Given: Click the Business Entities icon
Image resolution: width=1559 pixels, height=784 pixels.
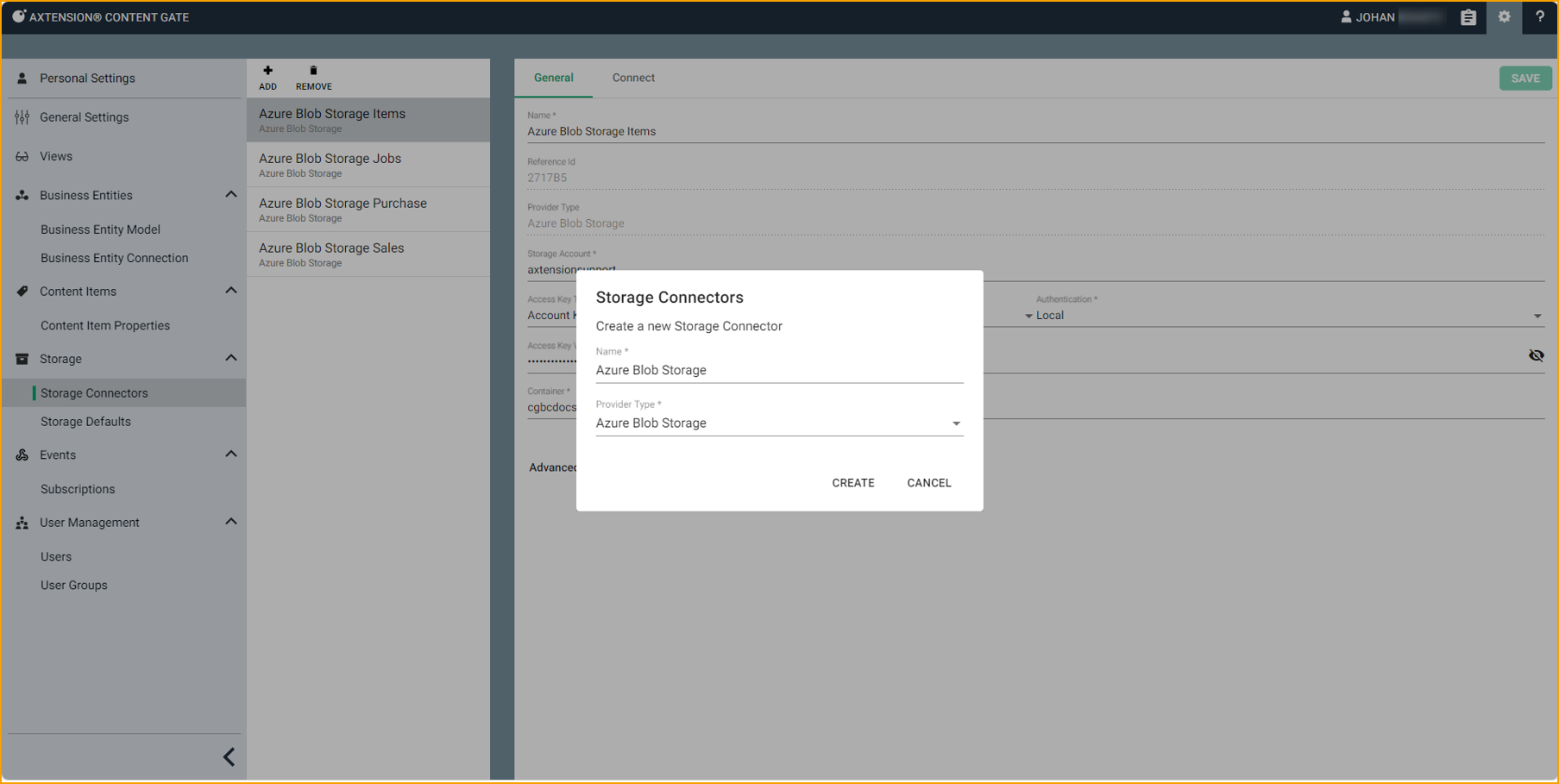Looking at the screenshot, I should pos(22,196).
